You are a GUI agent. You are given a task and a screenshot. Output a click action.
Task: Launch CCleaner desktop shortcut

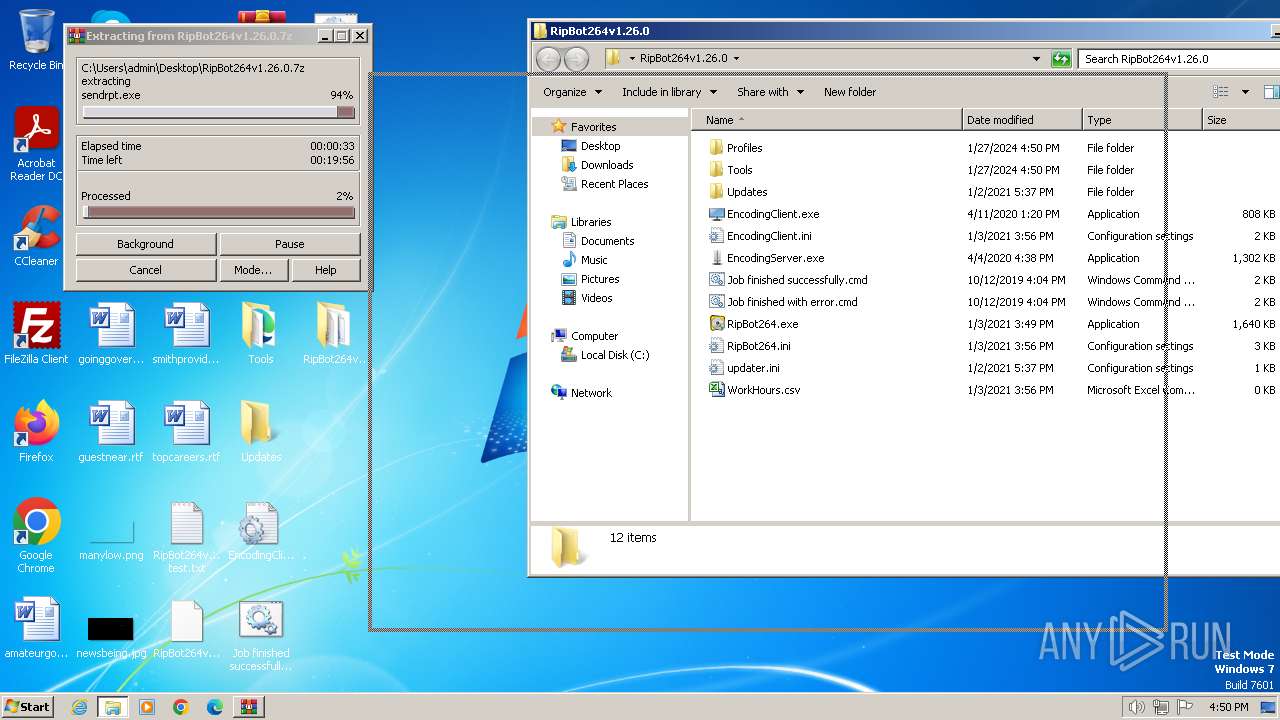coord(36,236)
